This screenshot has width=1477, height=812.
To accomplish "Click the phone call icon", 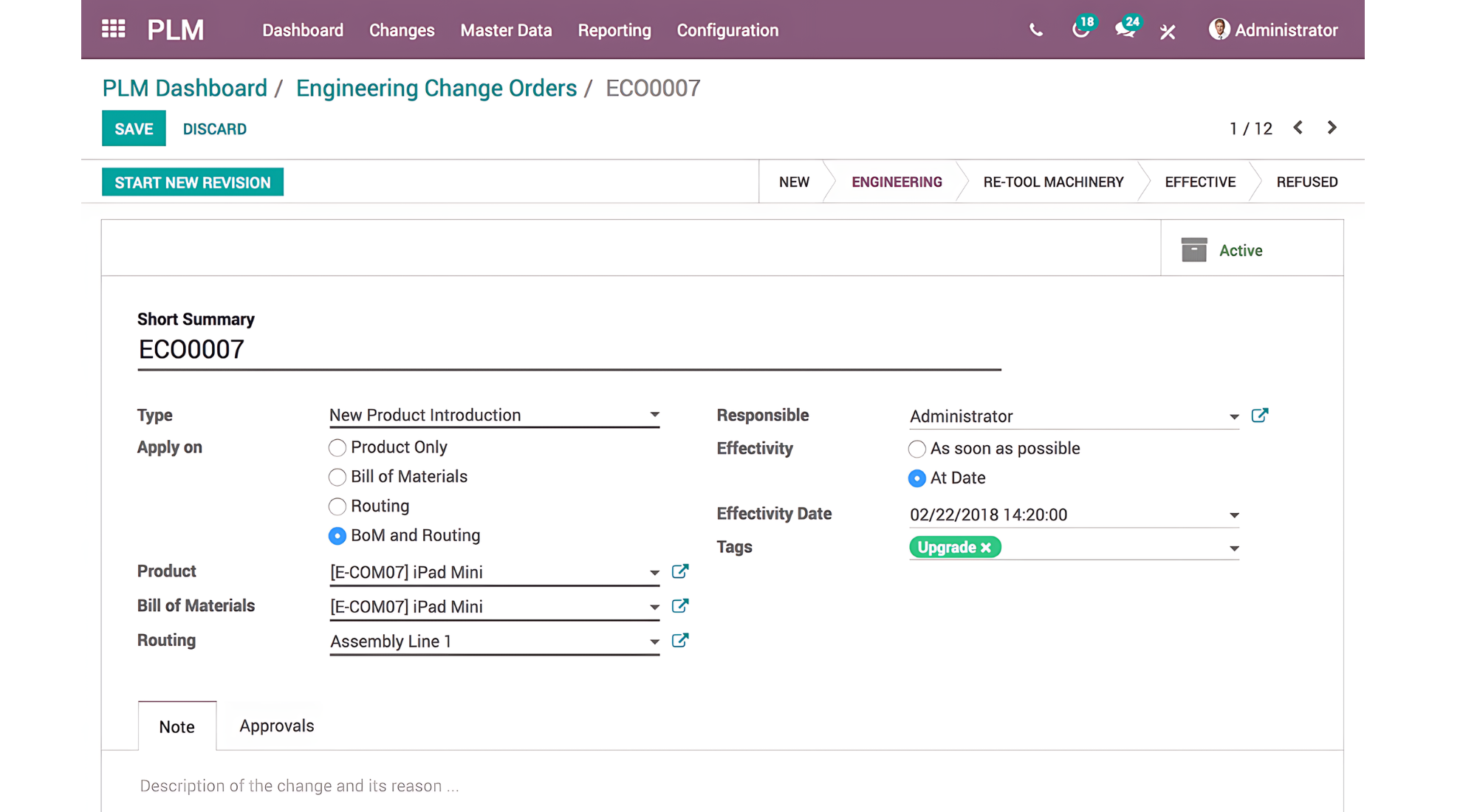I will [x=1035, y=30].
